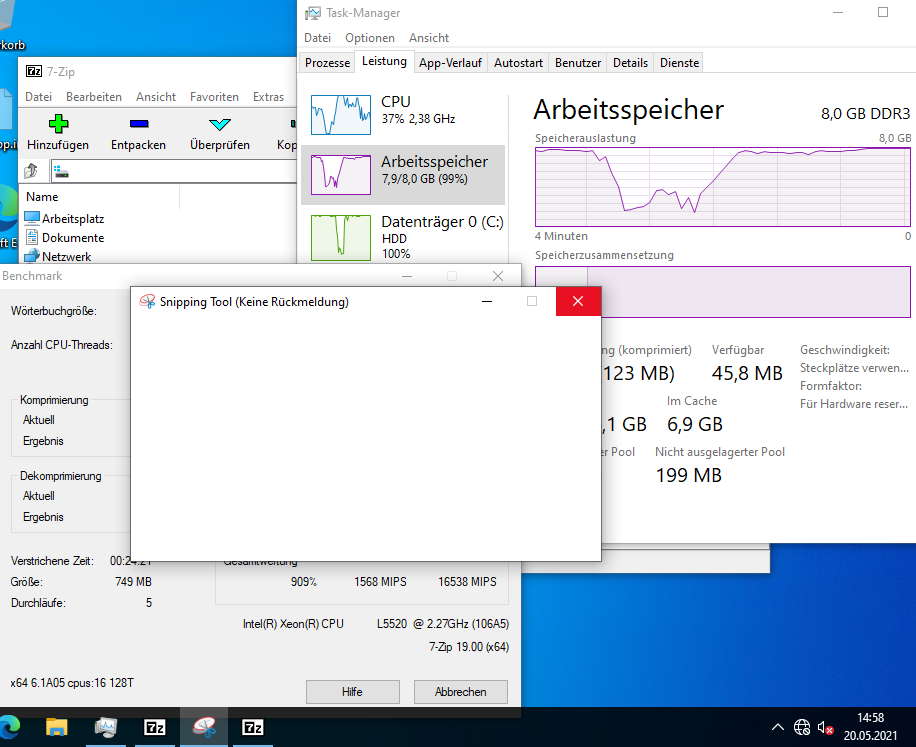Switch to the Dienste tab

tap(679, 62)
